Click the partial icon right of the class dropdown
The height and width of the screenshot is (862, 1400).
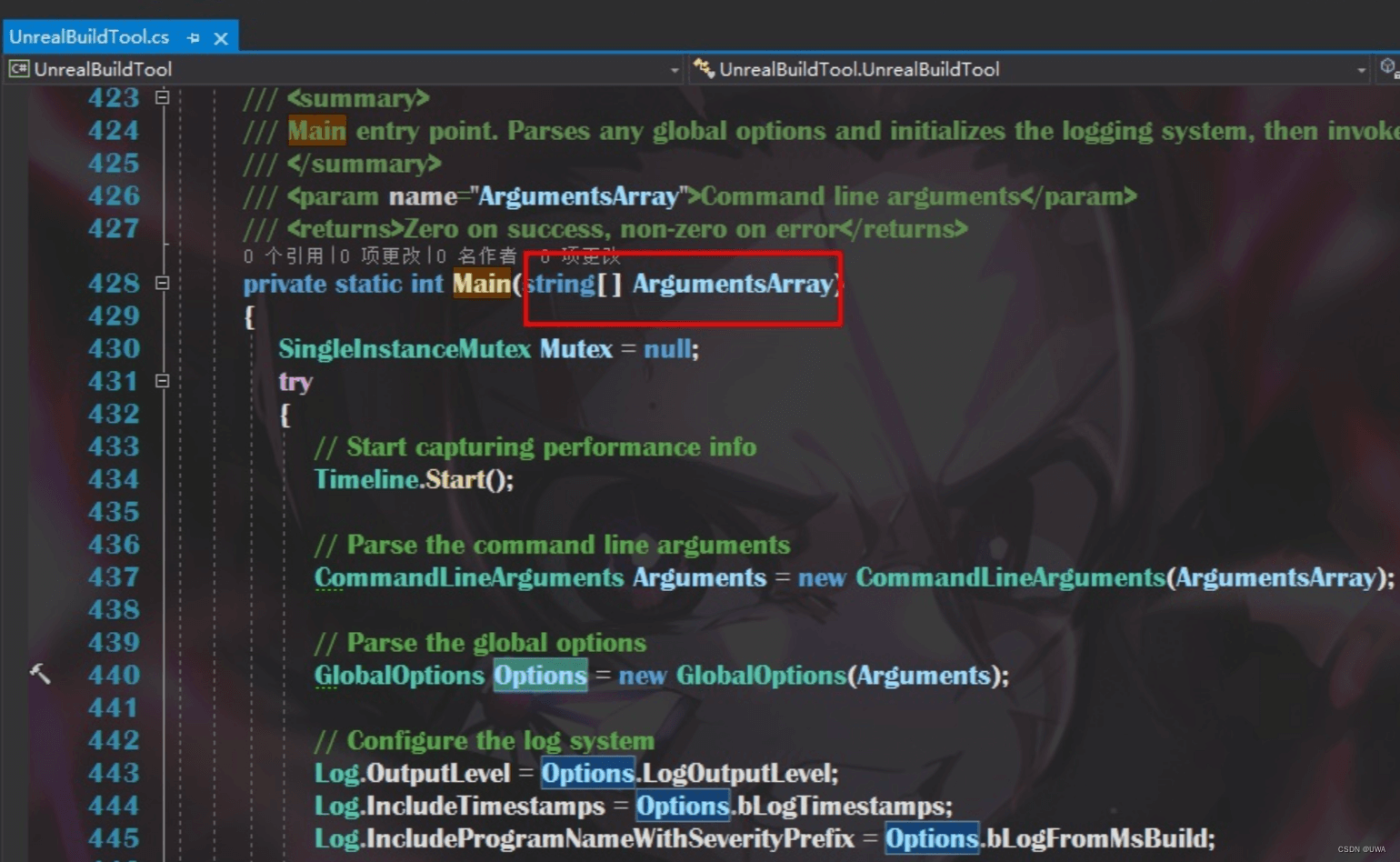click(1388, 67)
